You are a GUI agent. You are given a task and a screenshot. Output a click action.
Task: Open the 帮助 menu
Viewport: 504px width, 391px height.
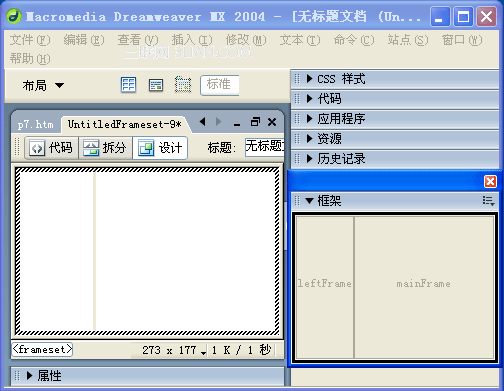30,59
